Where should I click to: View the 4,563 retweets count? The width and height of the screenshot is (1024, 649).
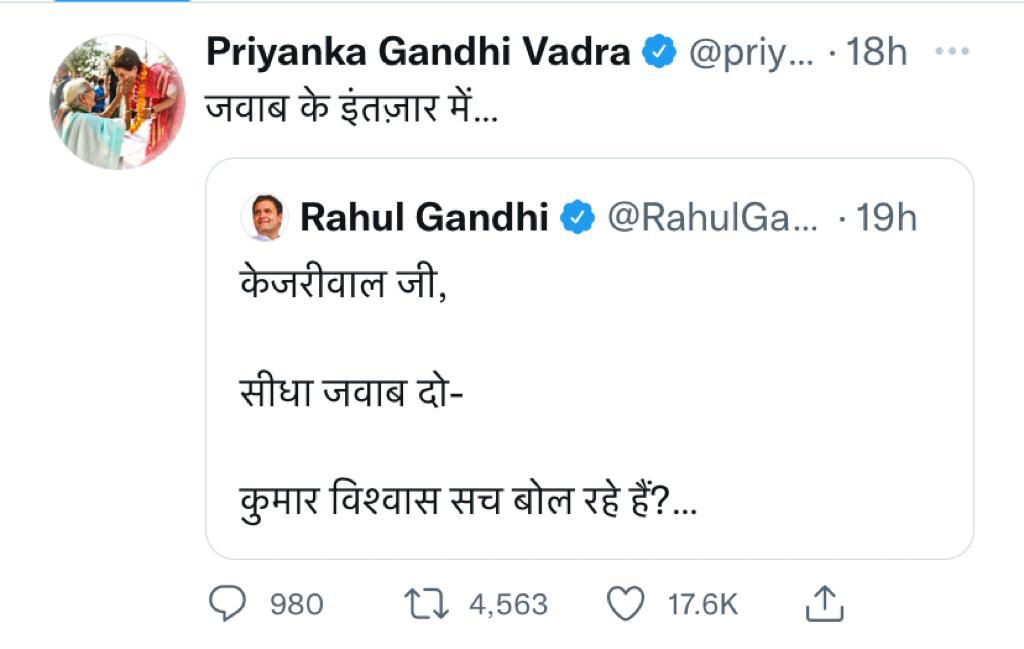click(x=508, y=604)
